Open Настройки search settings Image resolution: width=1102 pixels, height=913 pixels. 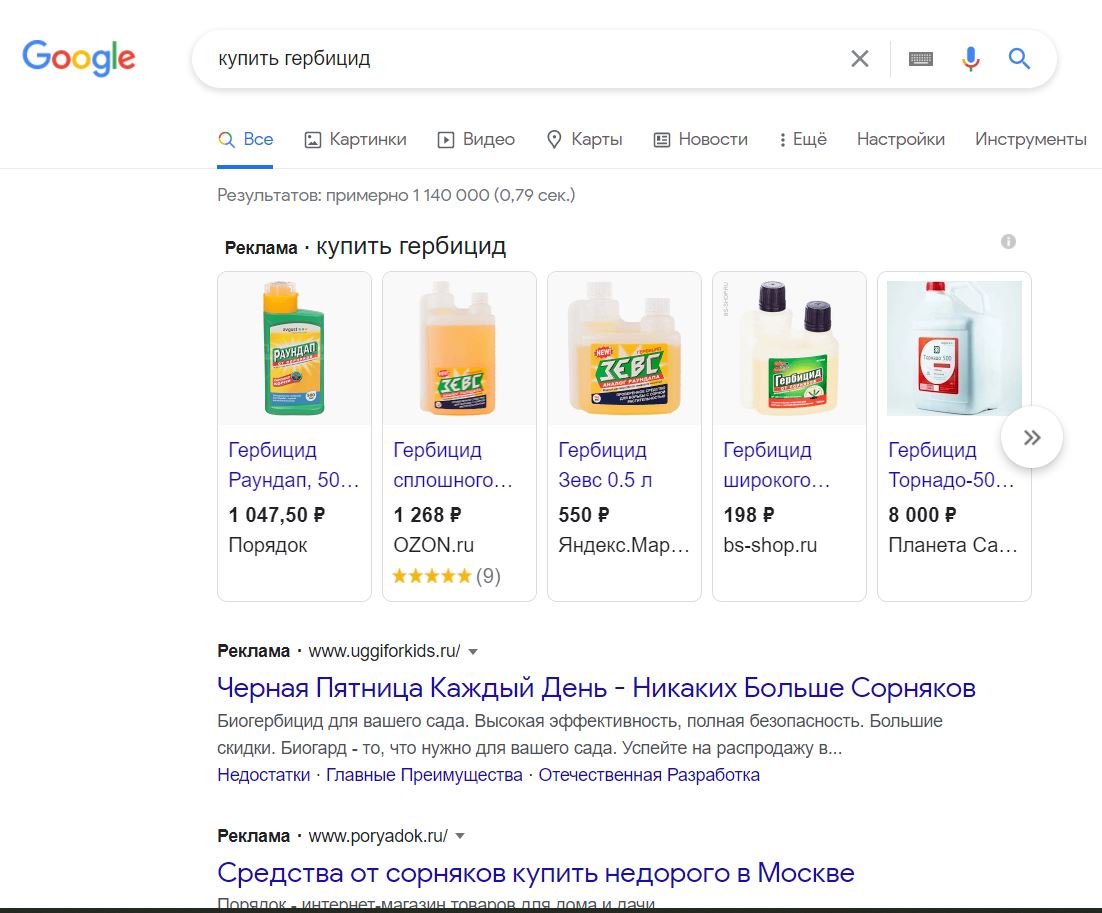coord(900,140)
